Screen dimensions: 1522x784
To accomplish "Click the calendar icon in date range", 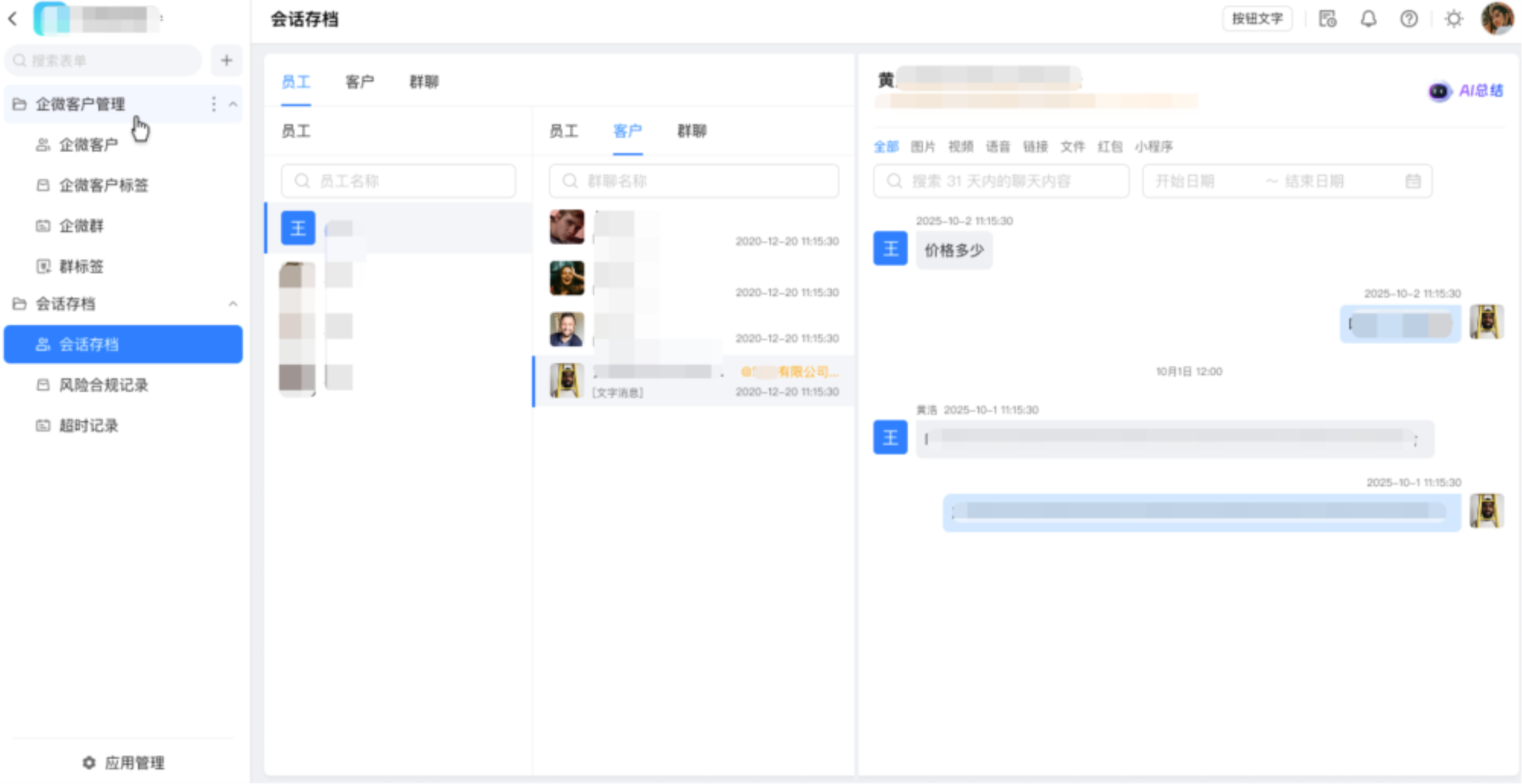I will click(x=1413, y=181).
